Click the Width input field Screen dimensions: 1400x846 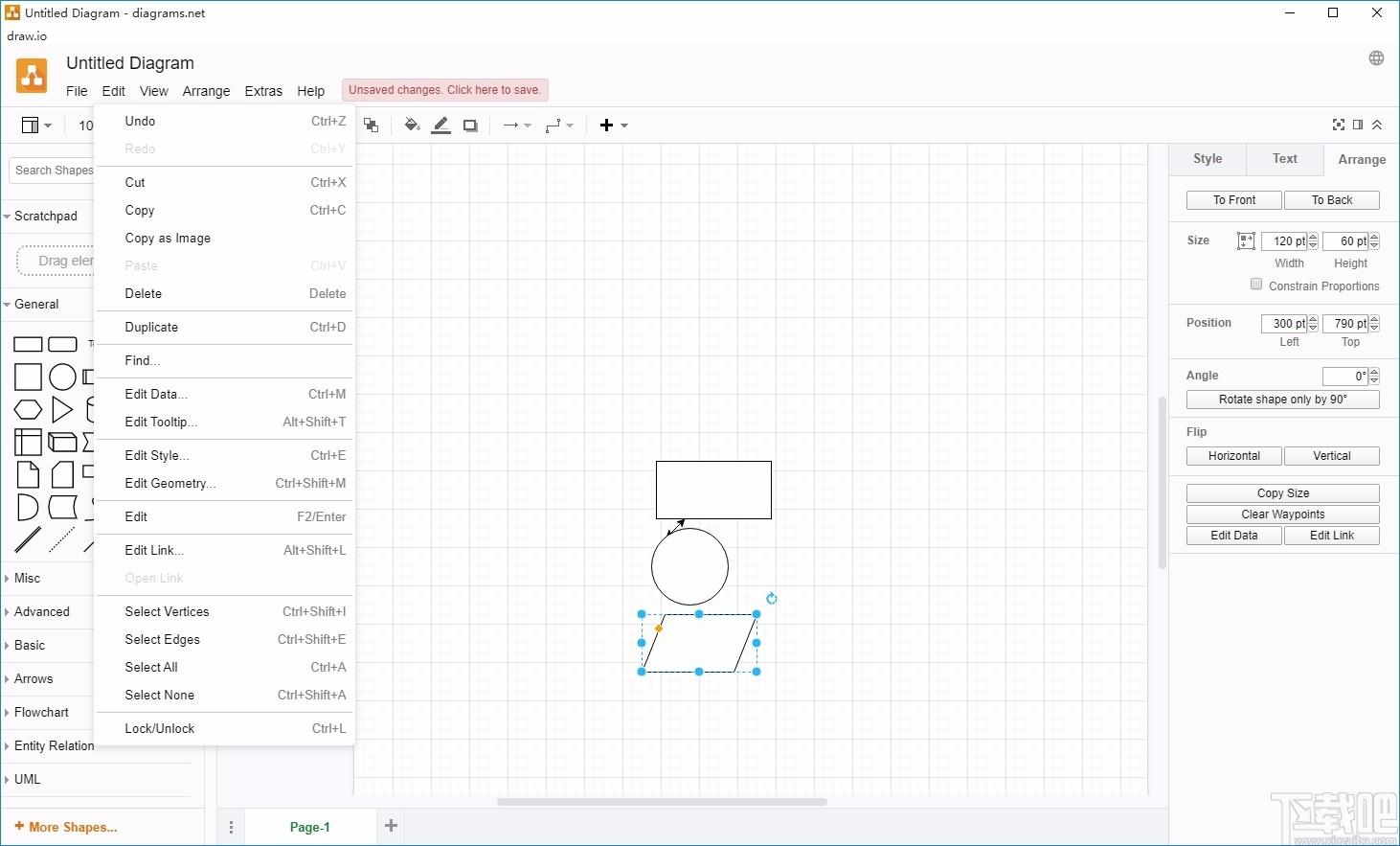(1284, 241)
